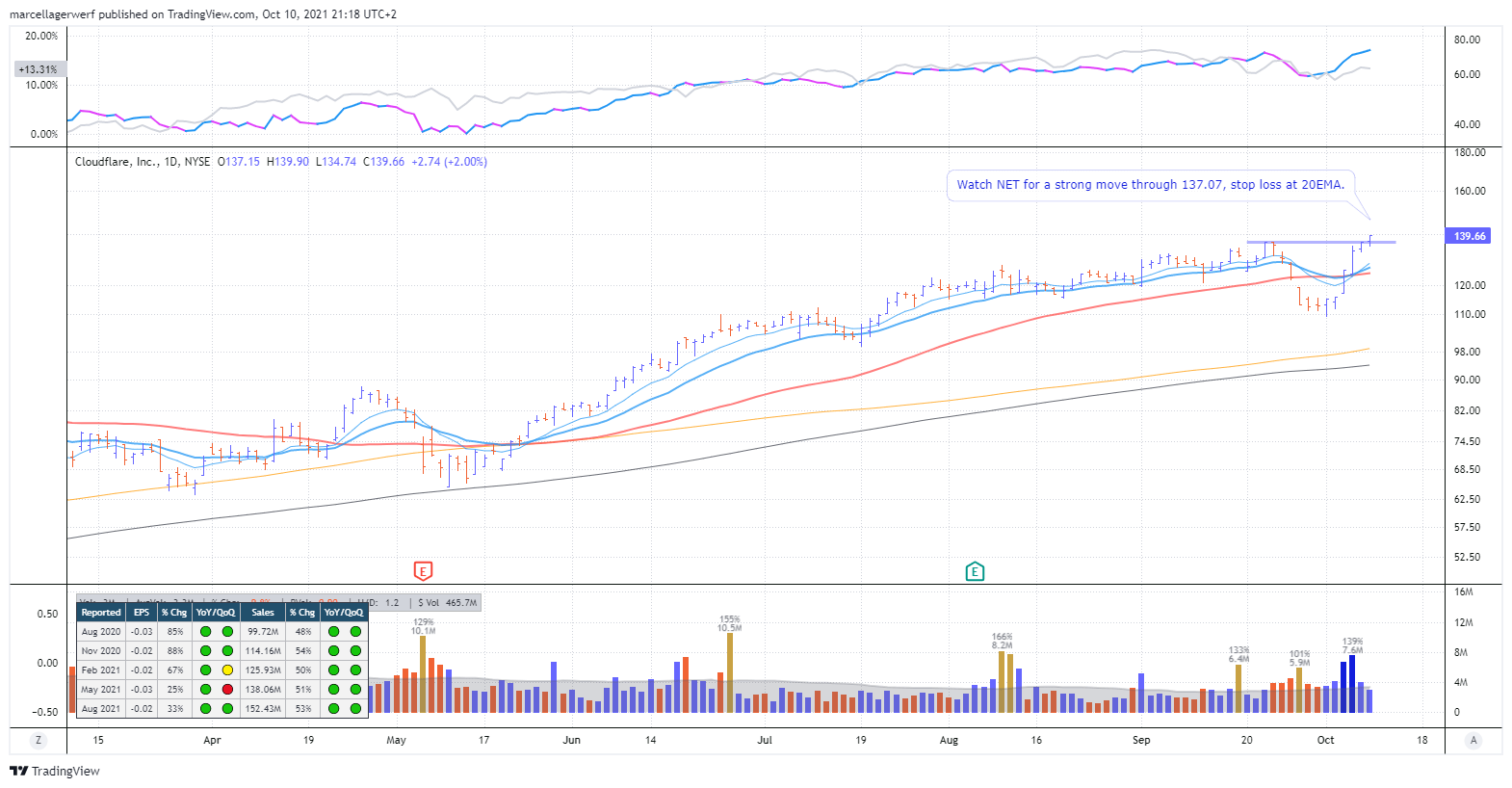Image resolution: width=1512 pixels, height=788 pixels.
Task: Click the 125.93M sales value
Action: (x=263, y=670)
